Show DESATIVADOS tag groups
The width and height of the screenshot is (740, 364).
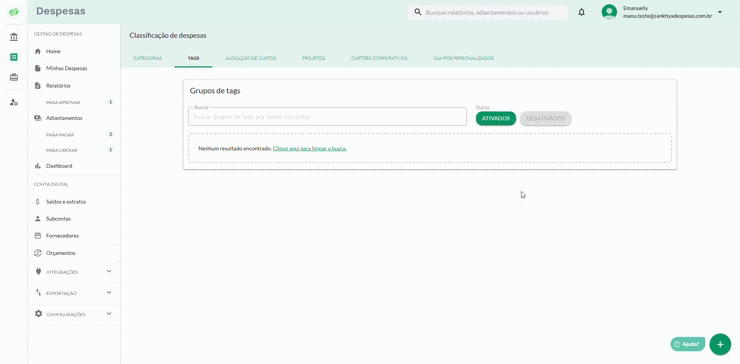546,119
